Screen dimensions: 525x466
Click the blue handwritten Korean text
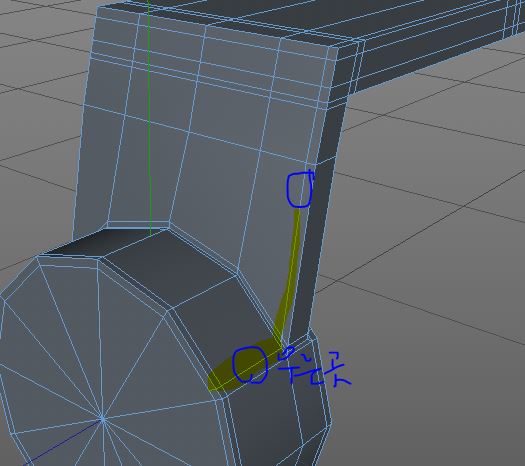click(313, 368)
